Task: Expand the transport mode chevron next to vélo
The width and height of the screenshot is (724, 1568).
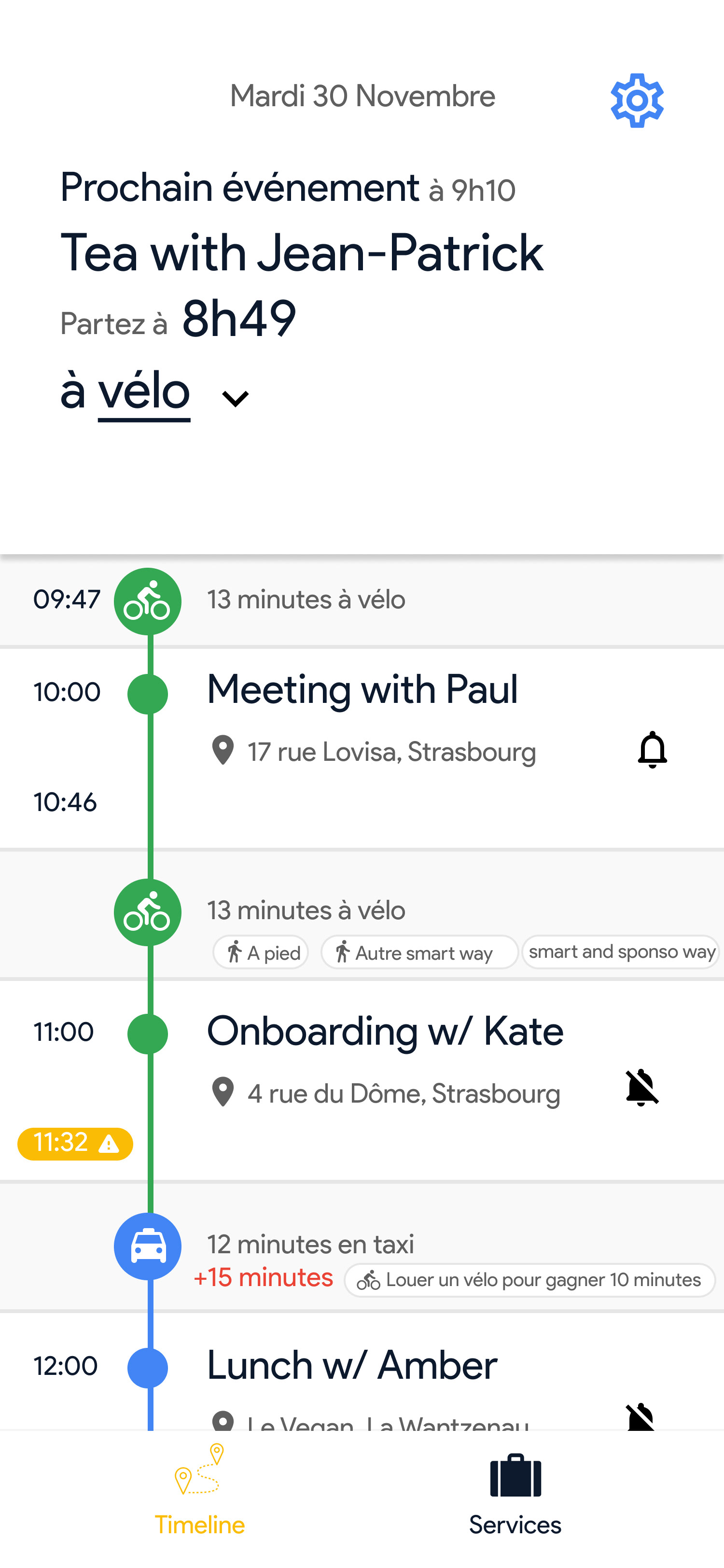Action: pos(236,399)
